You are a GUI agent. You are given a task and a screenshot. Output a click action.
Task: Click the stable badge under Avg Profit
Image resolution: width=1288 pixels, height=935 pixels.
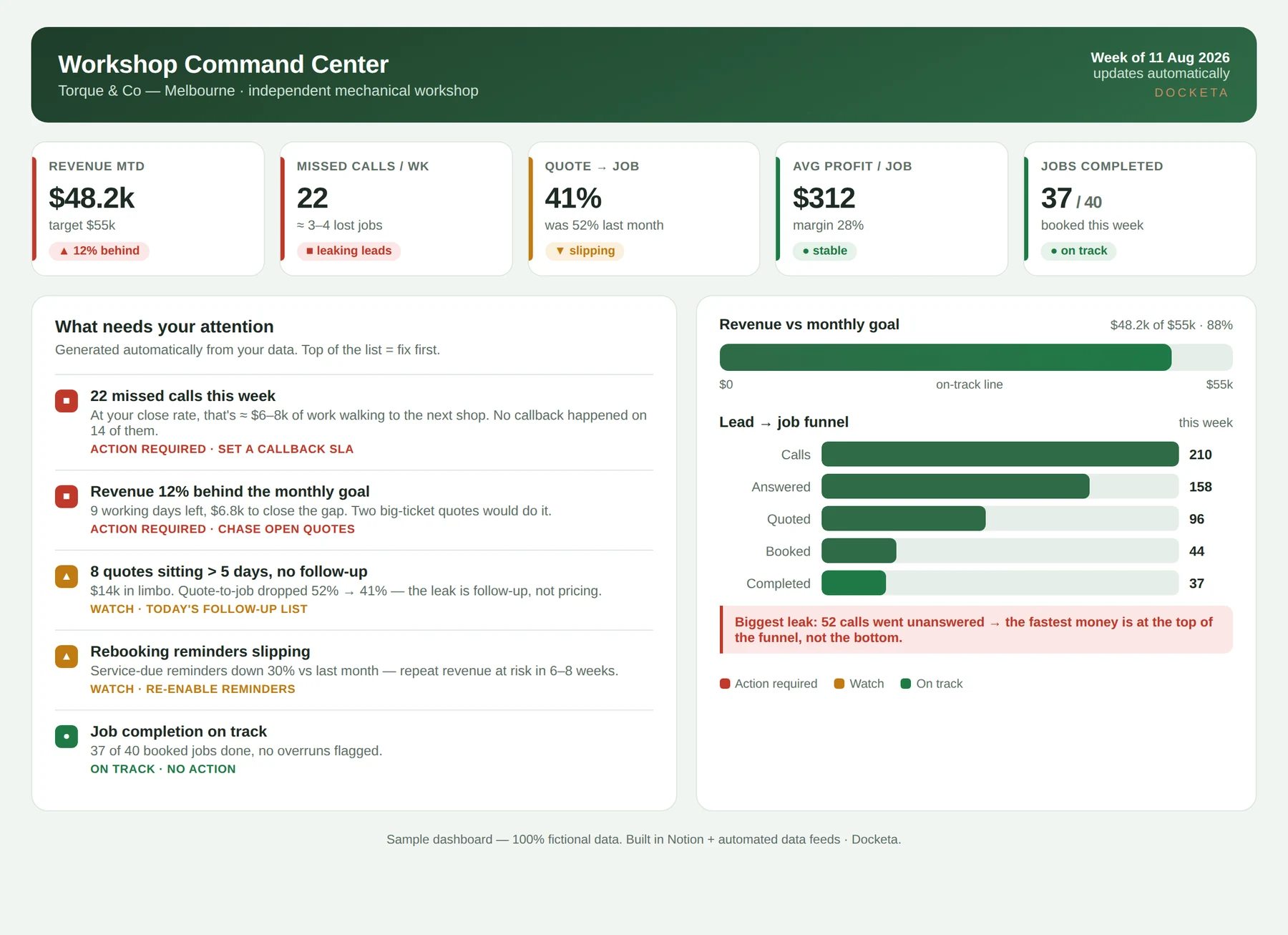click(x=825, y=251)
